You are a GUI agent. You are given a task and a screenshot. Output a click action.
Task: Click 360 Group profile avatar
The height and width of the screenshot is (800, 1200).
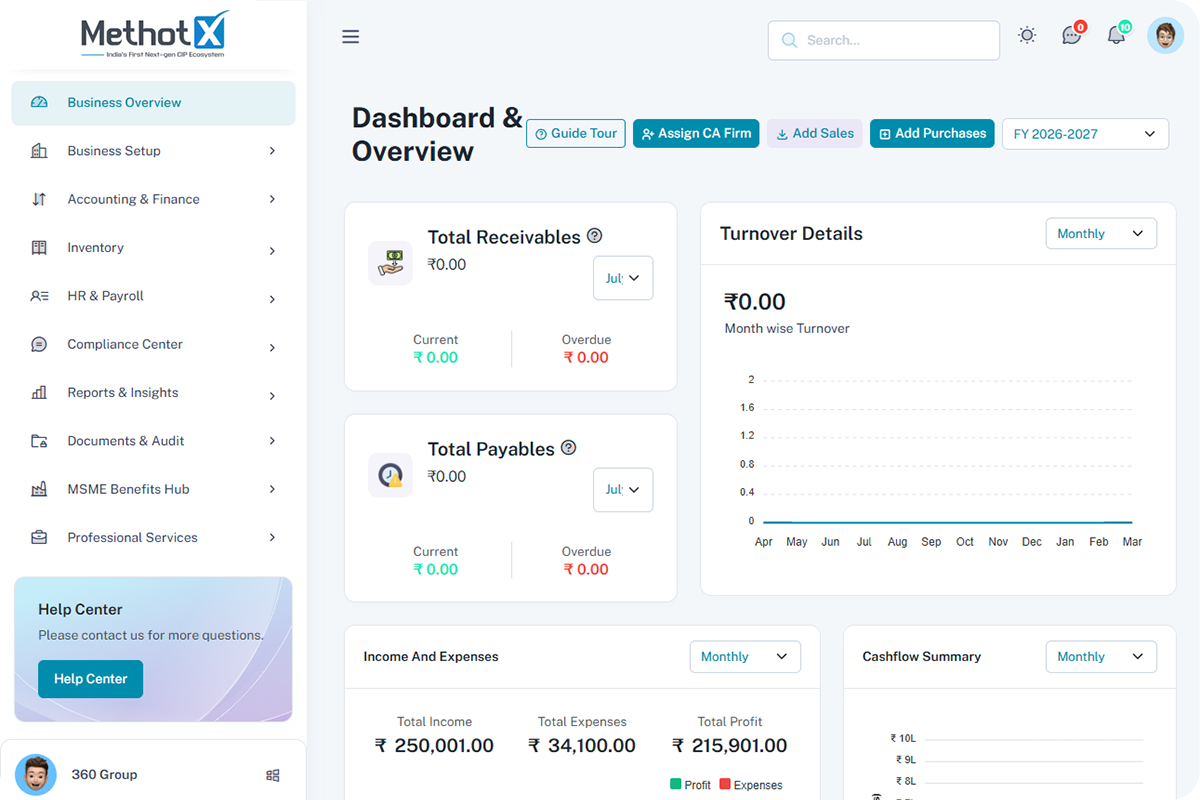click(x=36, y=775)
